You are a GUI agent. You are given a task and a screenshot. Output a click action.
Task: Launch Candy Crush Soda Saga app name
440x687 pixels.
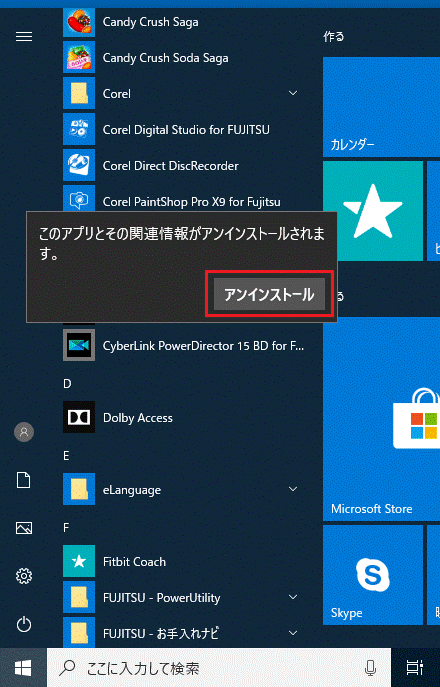click(165, 58)
